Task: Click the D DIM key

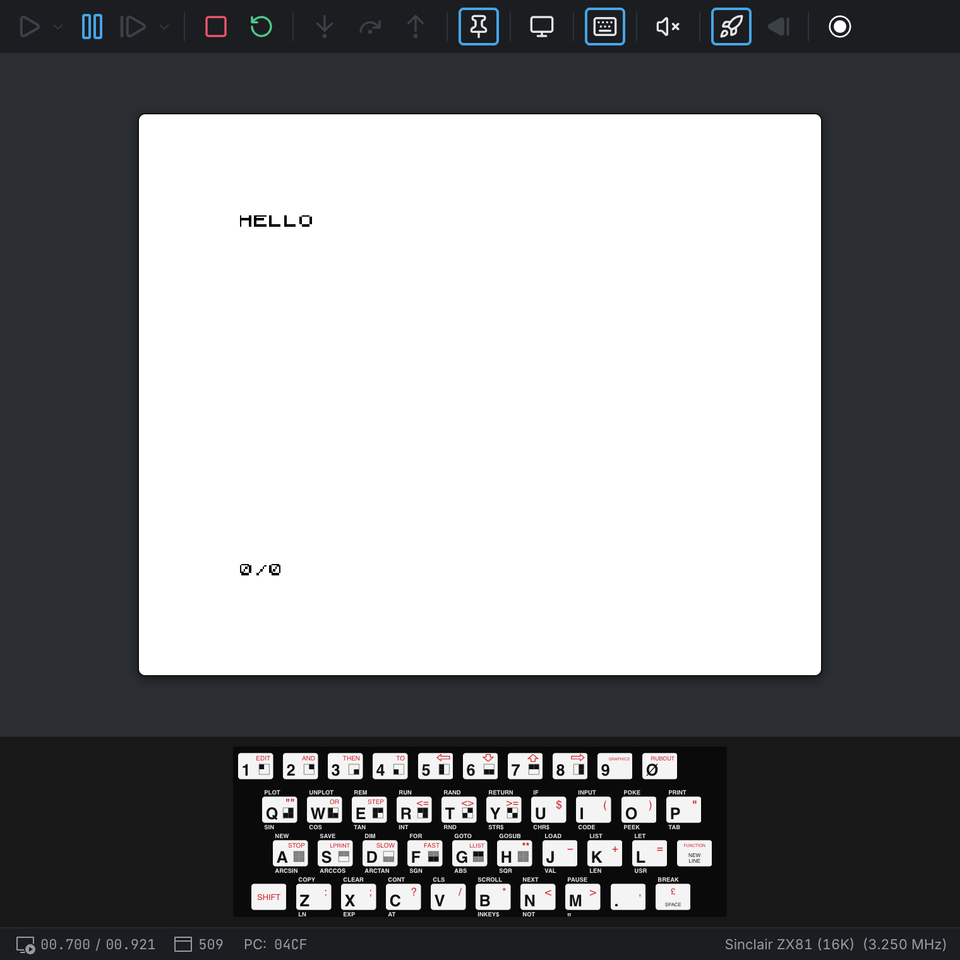Action: pos(380,853)
